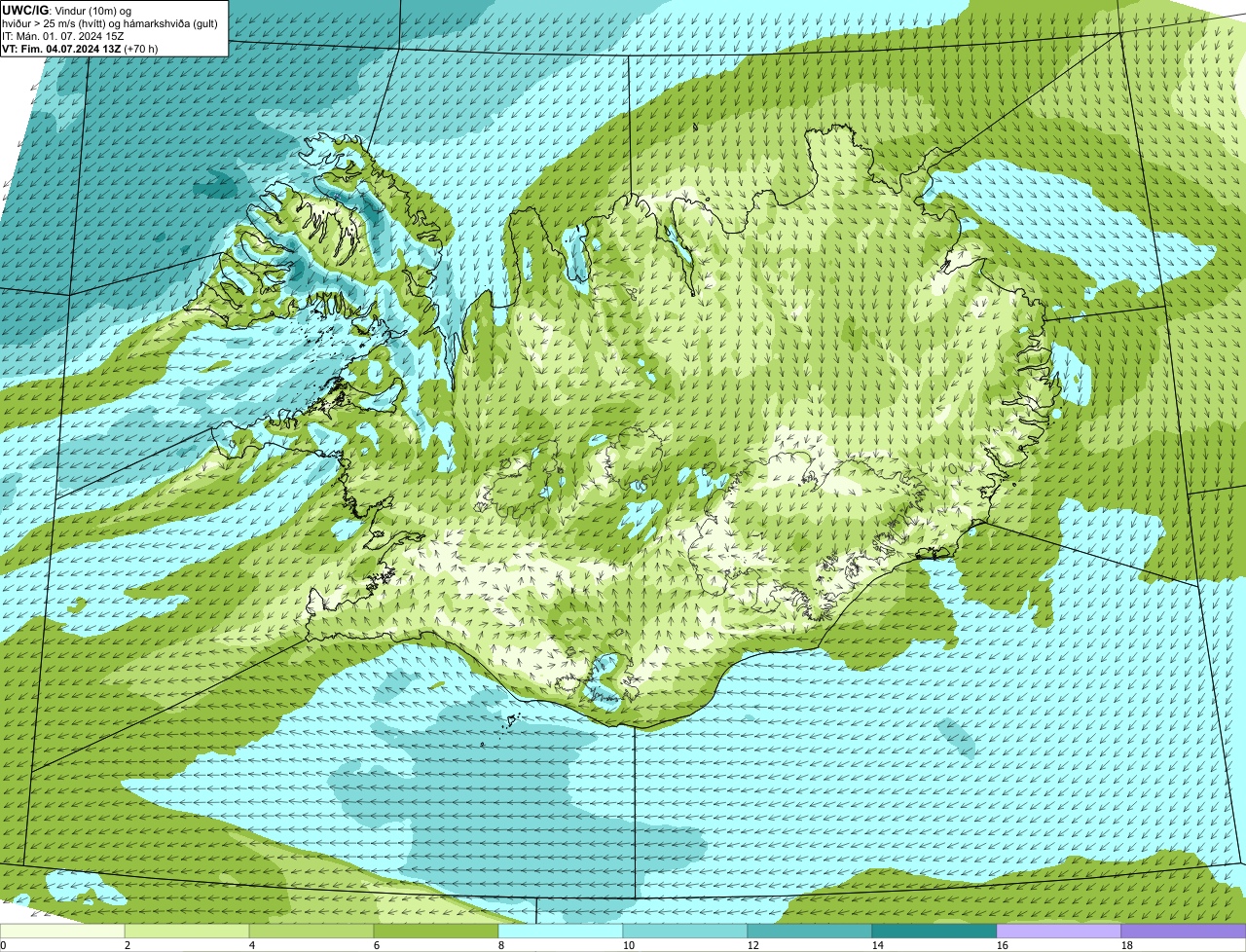Click the legend value "12"
The height and width of the screenshot is (952, 1246).
752,945
